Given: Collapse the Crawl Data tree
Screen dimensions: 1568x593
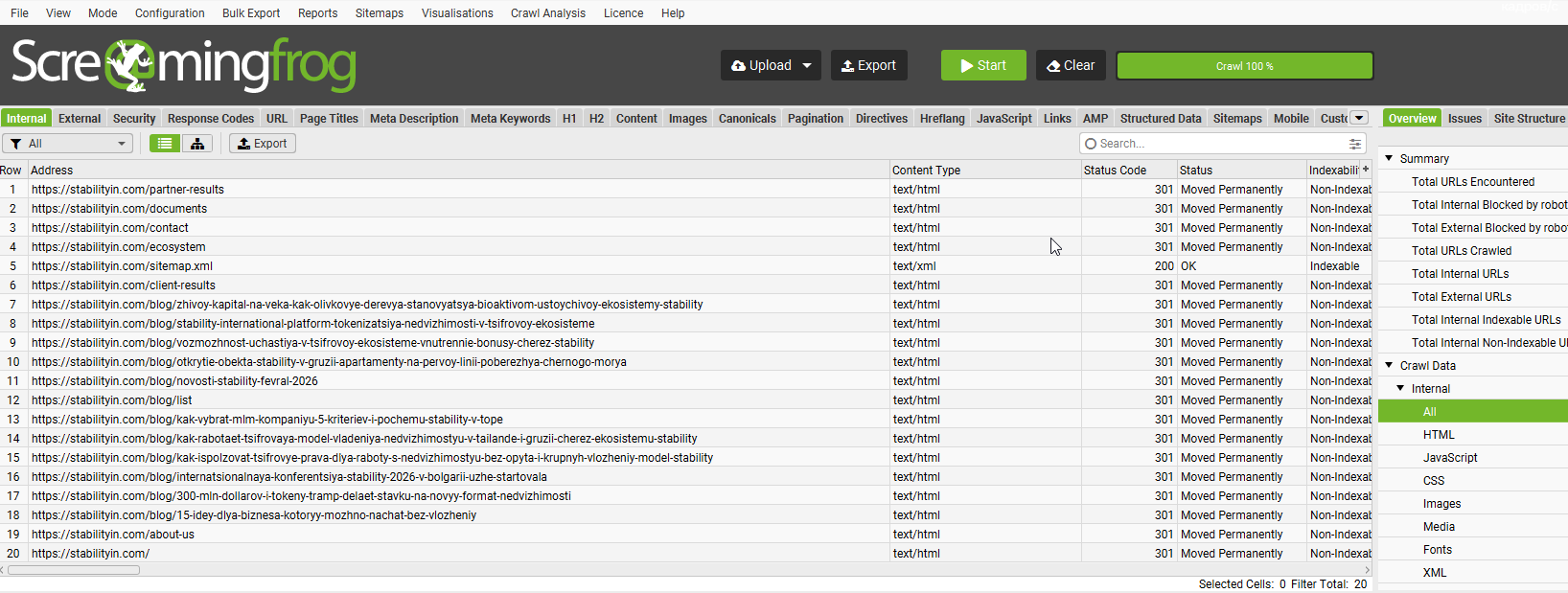Looking at the screenshot, I should pos(1389,365).
